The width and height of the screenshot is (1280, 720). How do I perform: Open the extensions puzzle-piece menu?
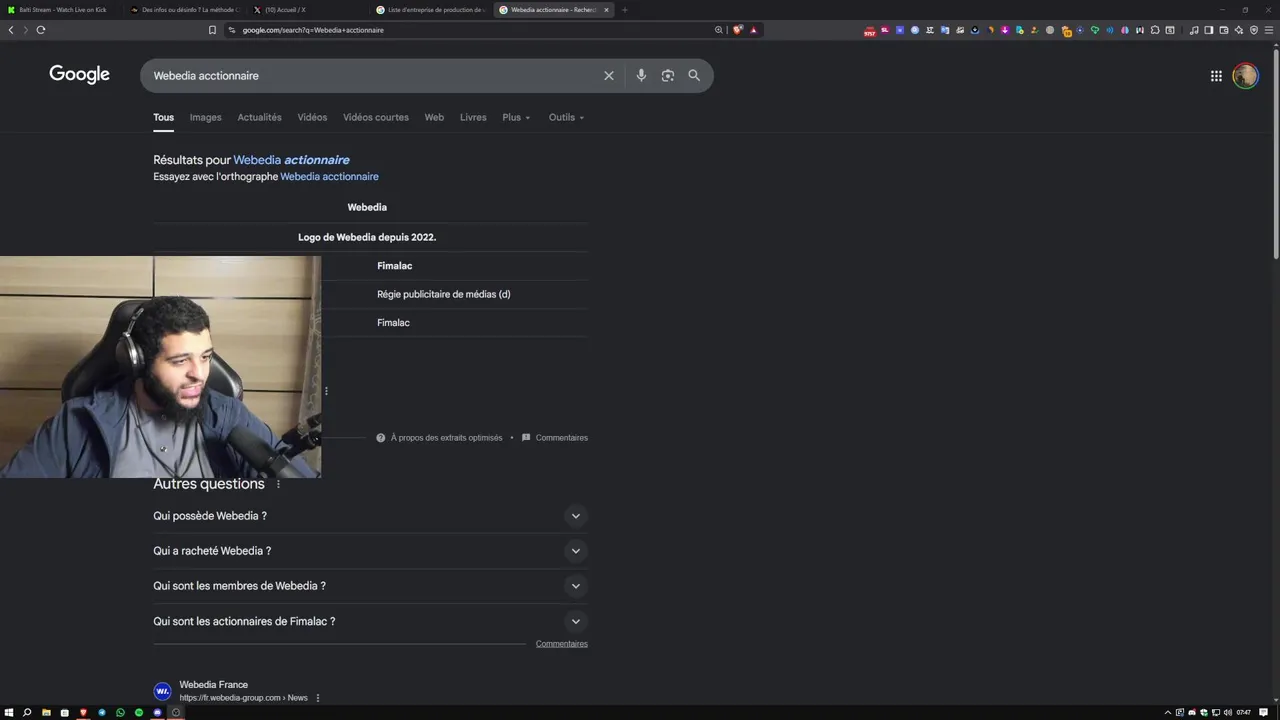tap(1155, 30)
